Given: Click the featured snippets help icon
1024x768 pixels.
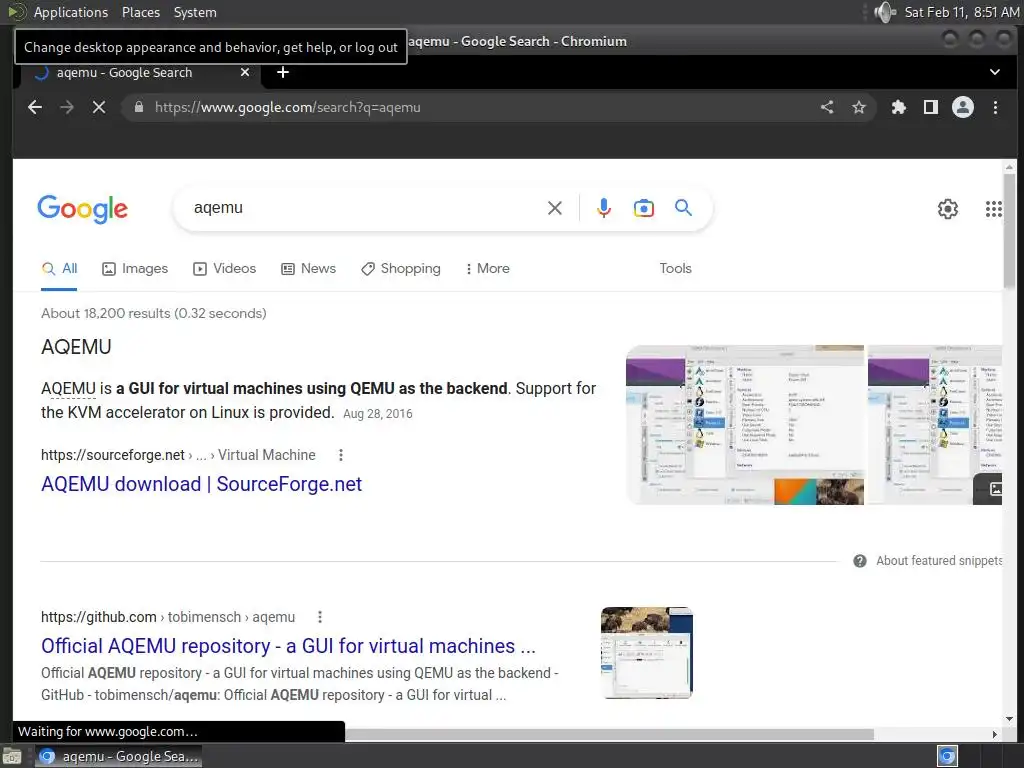Looking at the screenshot, I should [x=860, y=561].
